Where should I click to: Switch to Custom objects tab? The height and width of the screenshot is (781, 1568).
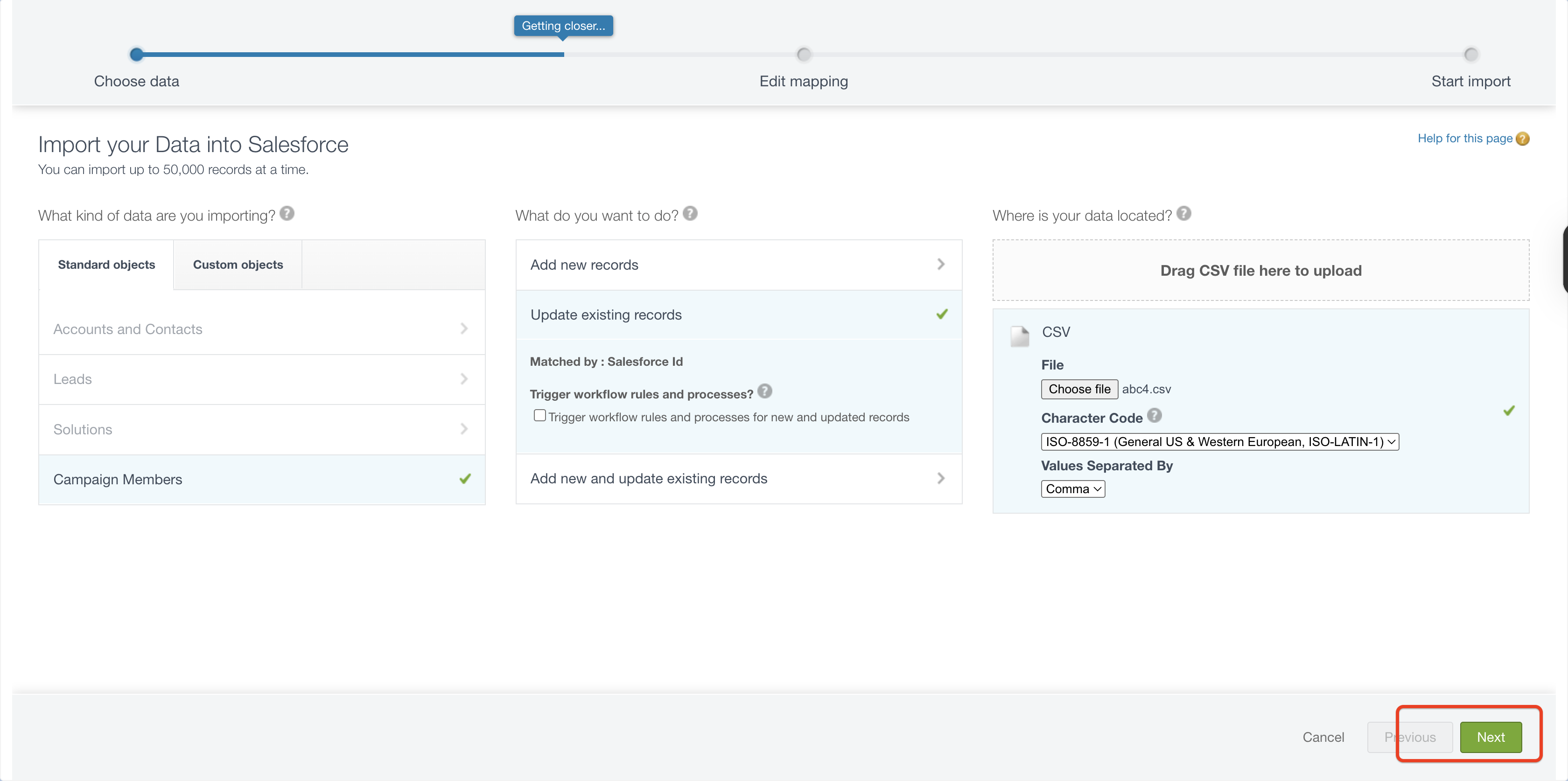[238, 265]
